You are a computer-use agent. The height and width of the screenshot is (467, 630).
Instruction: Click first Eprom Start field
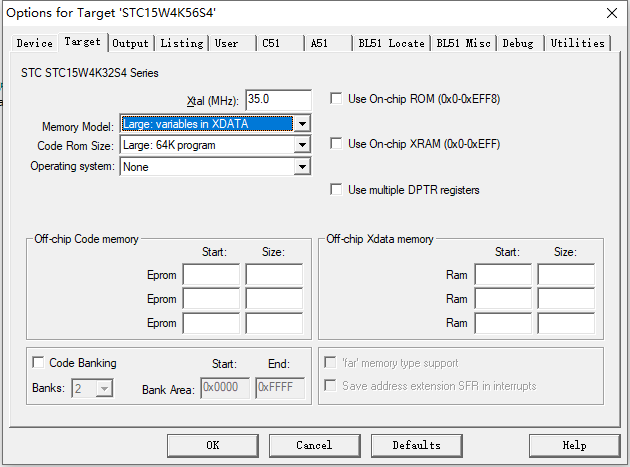point(211,275)
